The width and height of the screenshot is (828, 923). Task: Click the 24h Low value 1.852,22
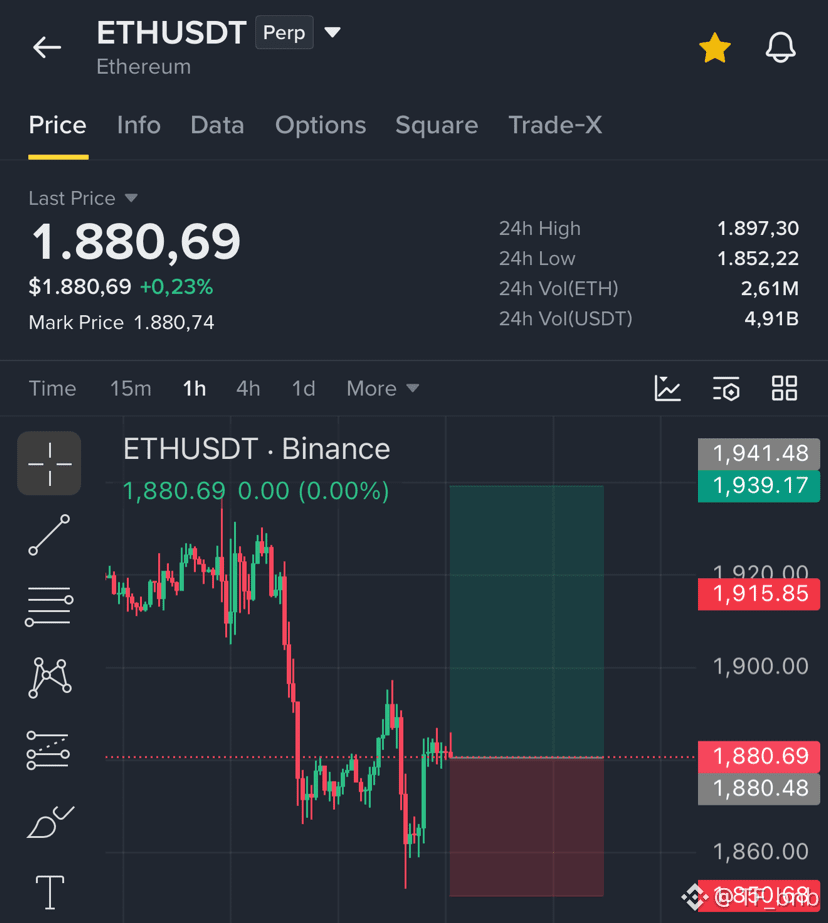758,258
